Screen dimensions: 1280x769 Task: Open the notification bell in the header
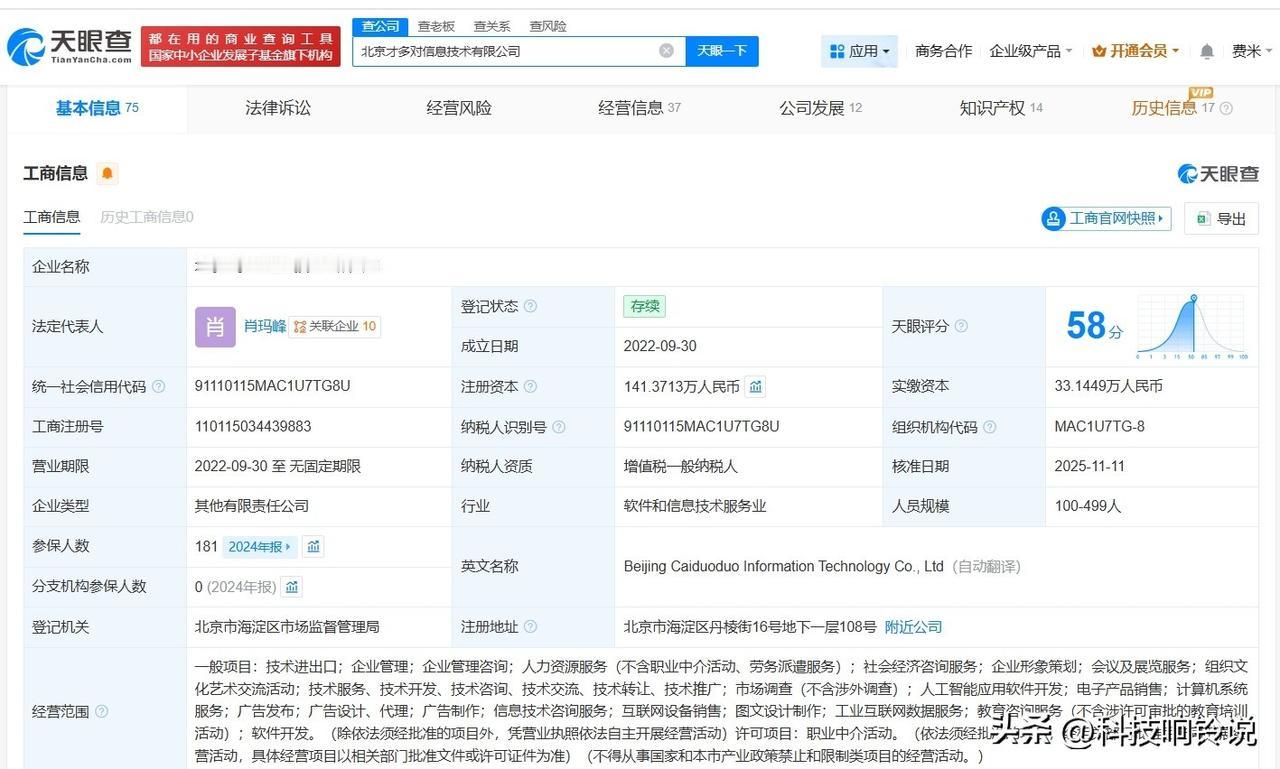click(x=1207, y=51)
